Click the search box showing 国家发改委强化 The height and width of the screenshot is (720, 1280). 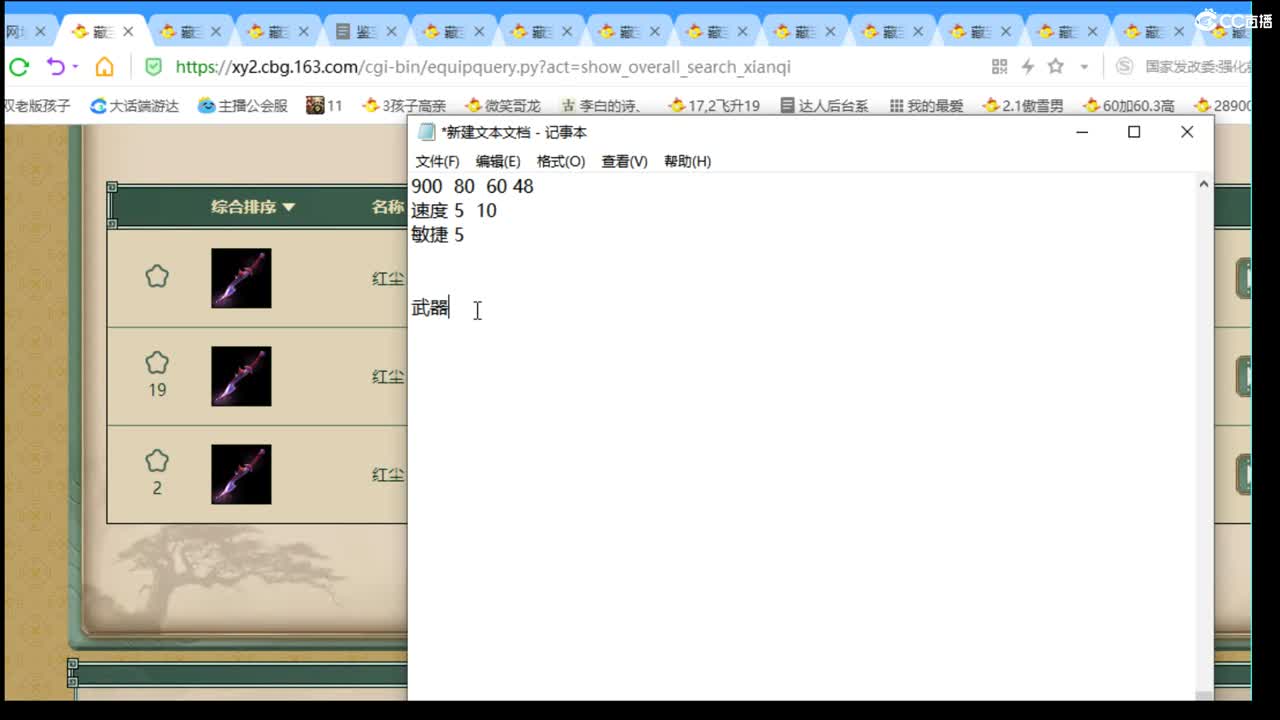click(x=1197, y=67)
